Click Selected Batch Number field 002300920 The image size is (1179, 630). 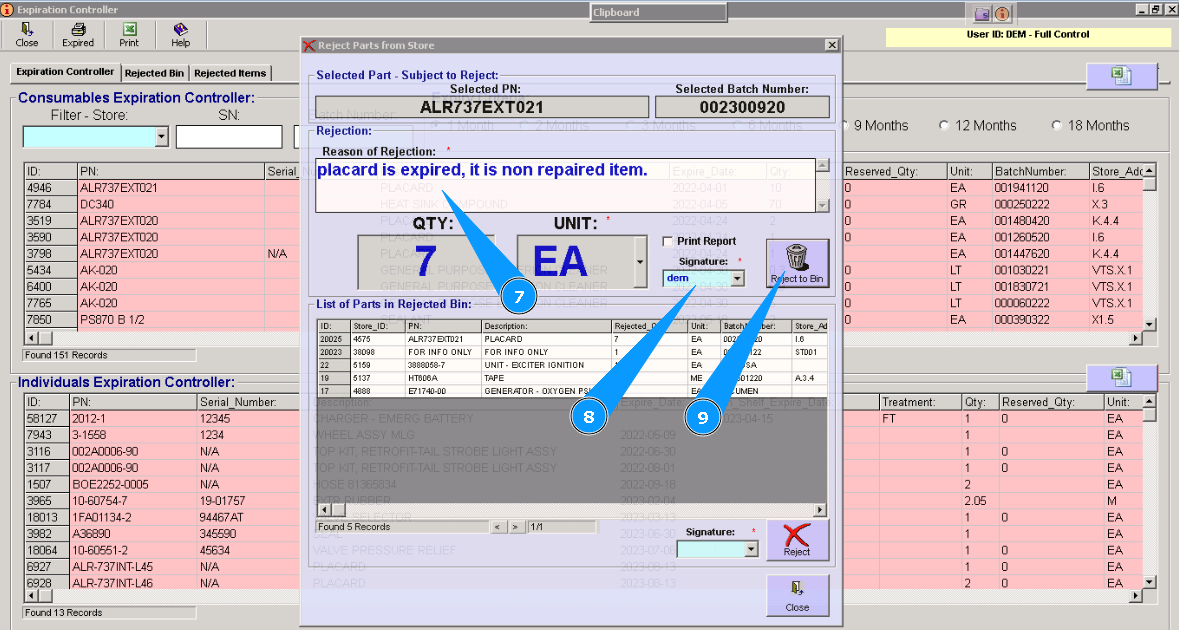[742, 107]
